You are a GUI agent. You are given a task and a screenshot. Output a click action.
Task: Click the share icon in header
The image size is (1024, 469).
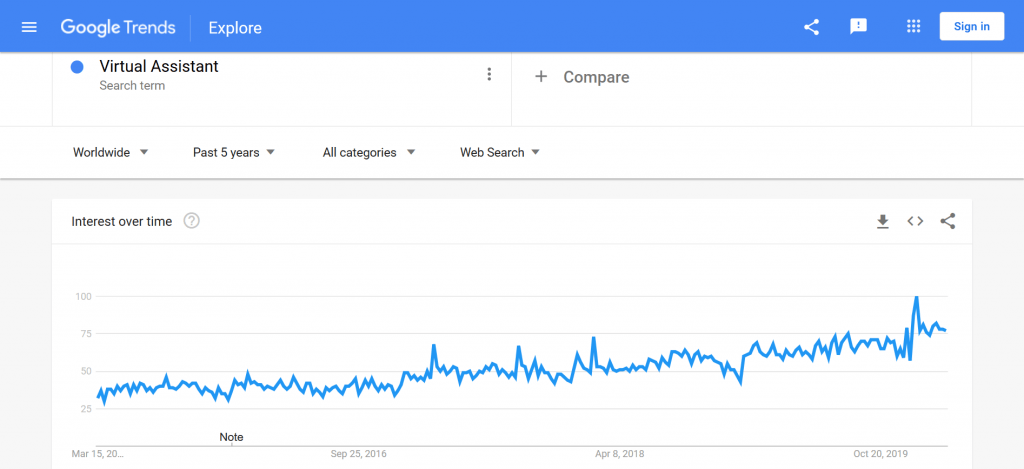pyautogui.click(x=811, y=27)
